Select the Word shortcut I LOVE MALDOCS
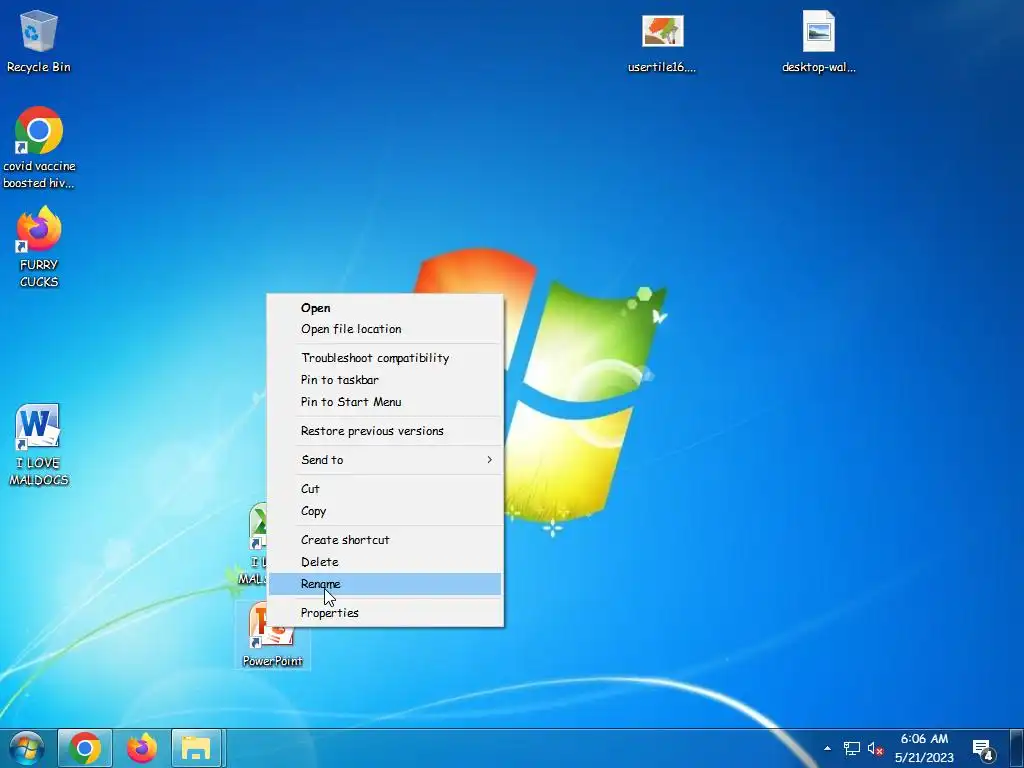The width and height of the screenshot is (1024, 768). coord(39,445)
